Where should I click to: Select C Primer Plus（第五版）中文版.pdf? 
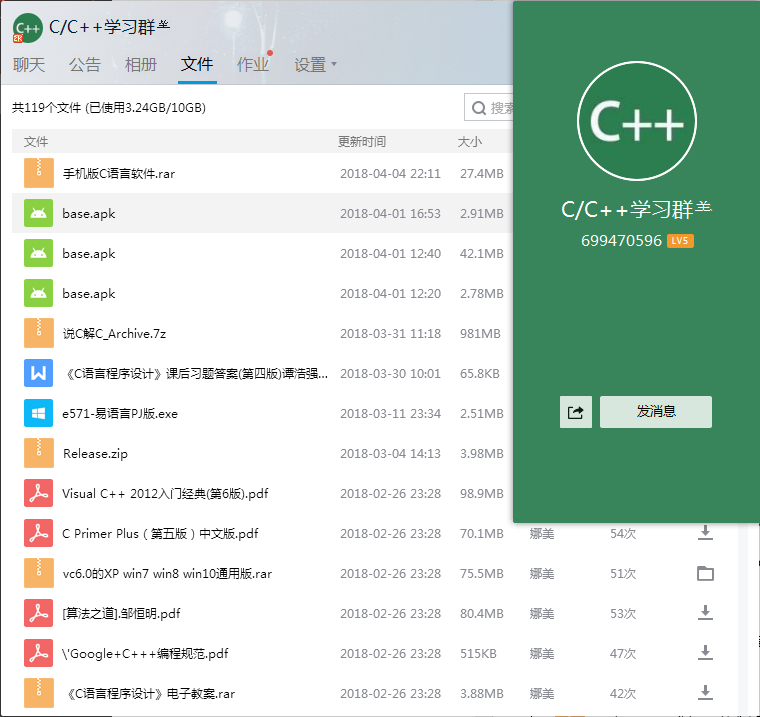point(160,534)
